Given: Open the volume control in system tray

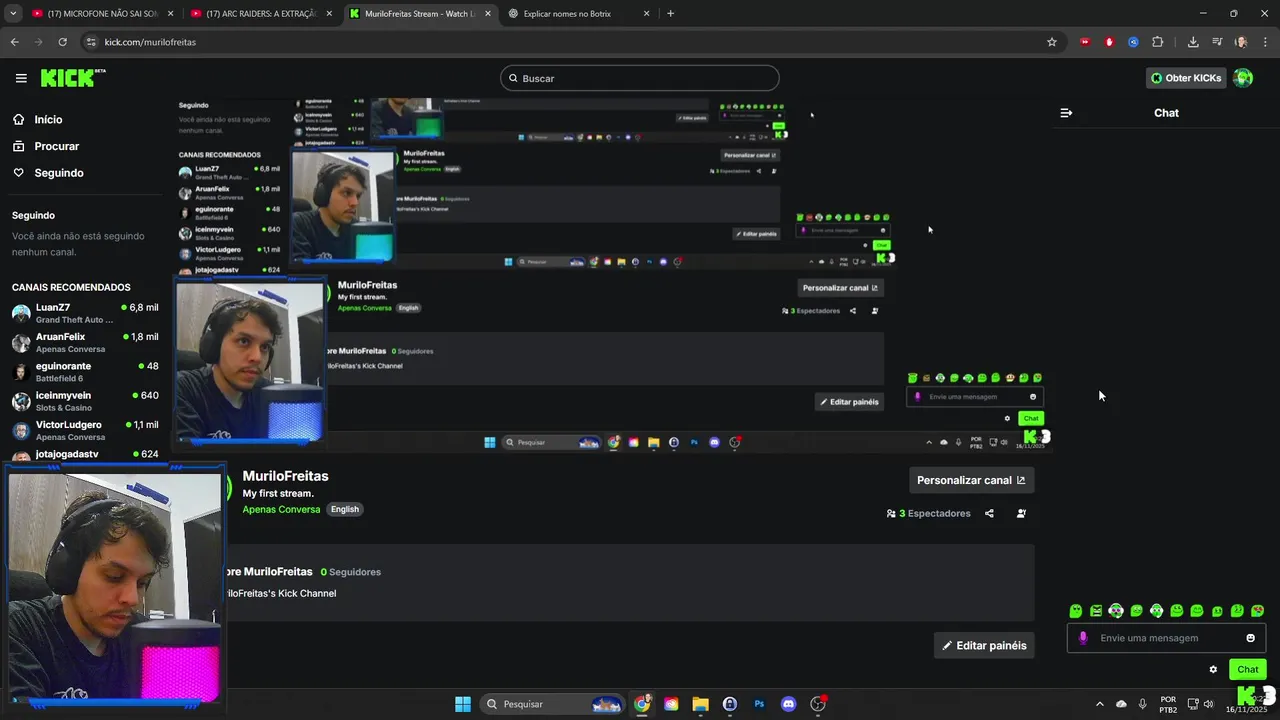Looking at the screenshot, I should coord(1208,704).
